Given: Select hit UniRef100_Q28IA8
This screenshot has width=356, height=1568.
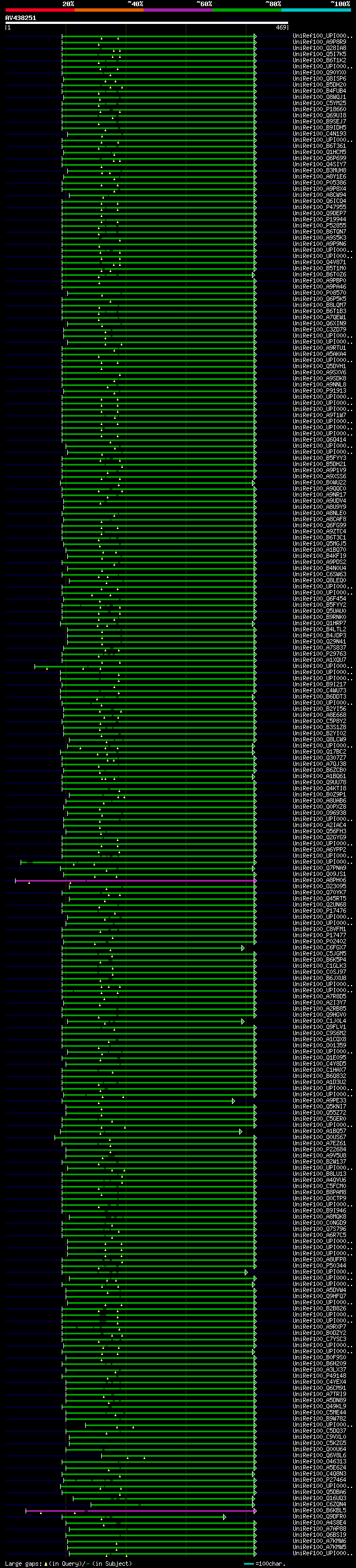Looking at the screenshot, I should 319,48.
